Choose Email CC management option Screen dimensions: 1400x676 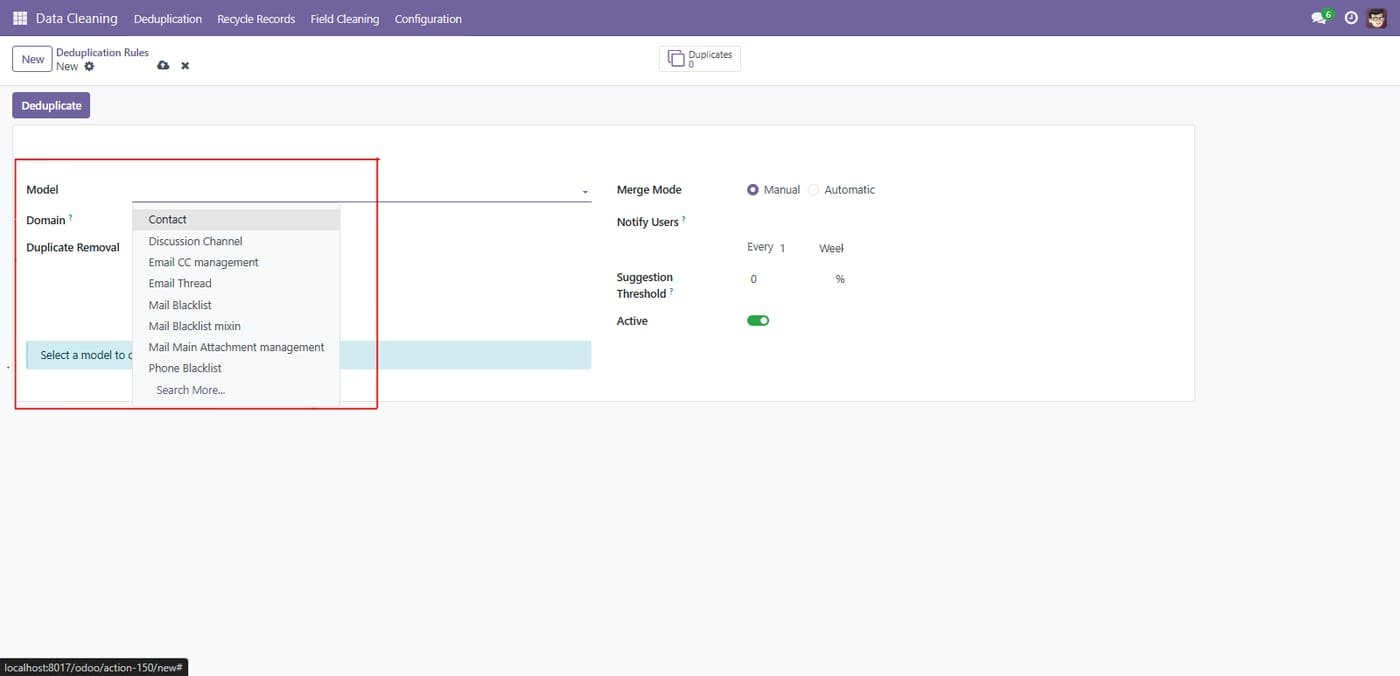point(236,262)
